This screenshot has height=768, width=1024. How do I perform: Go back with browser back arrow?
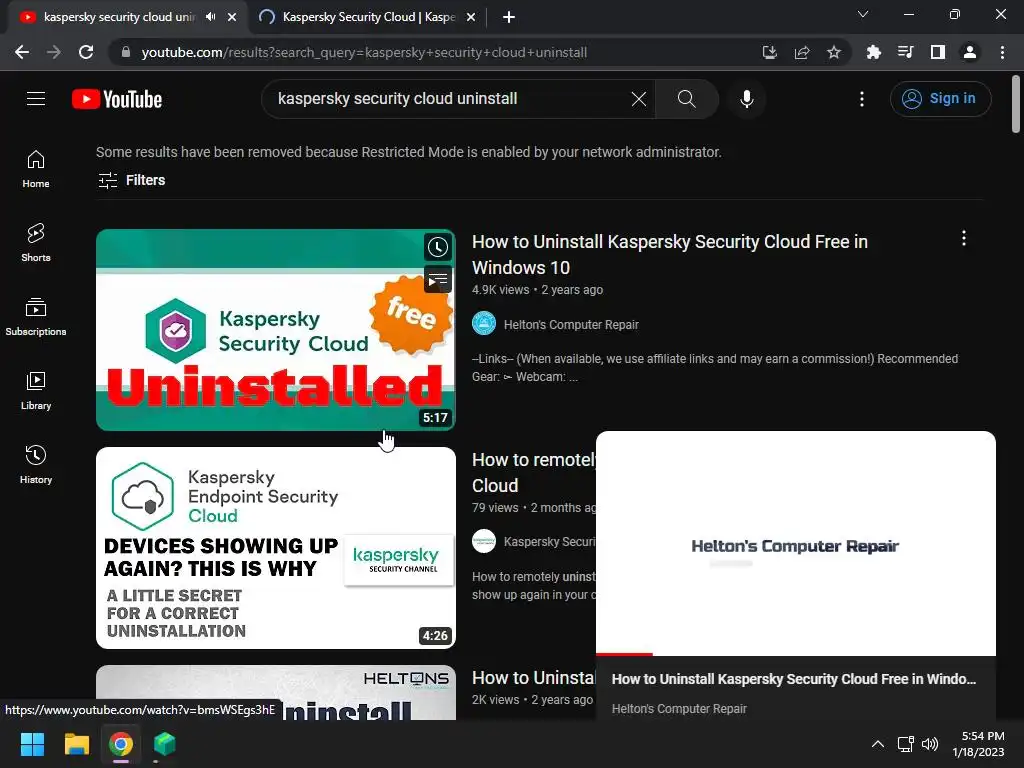(22, 52)
